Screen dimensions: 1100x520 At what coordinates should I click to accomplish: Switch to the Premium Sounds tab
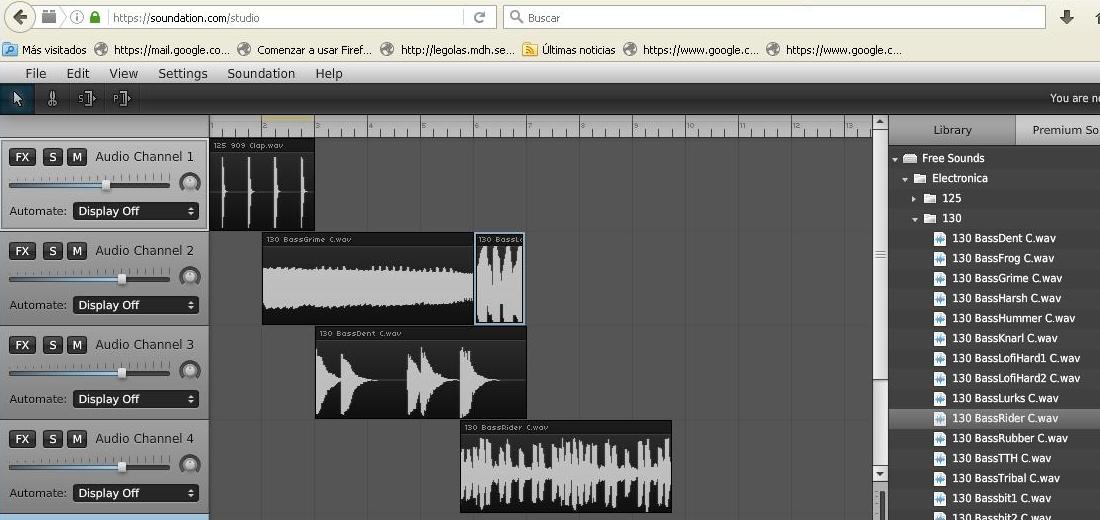(x=1058, y=130)
